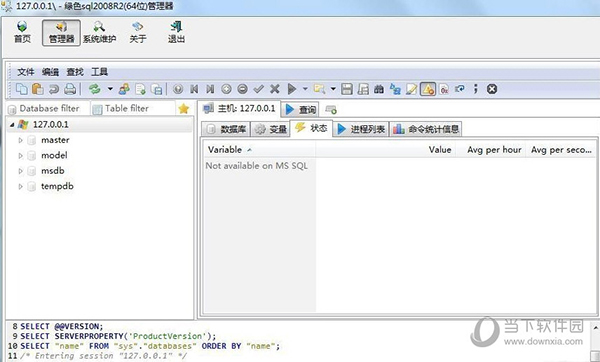Switch to the 状态 status tab
The image size is (600, 362).
tap(311, 128)
